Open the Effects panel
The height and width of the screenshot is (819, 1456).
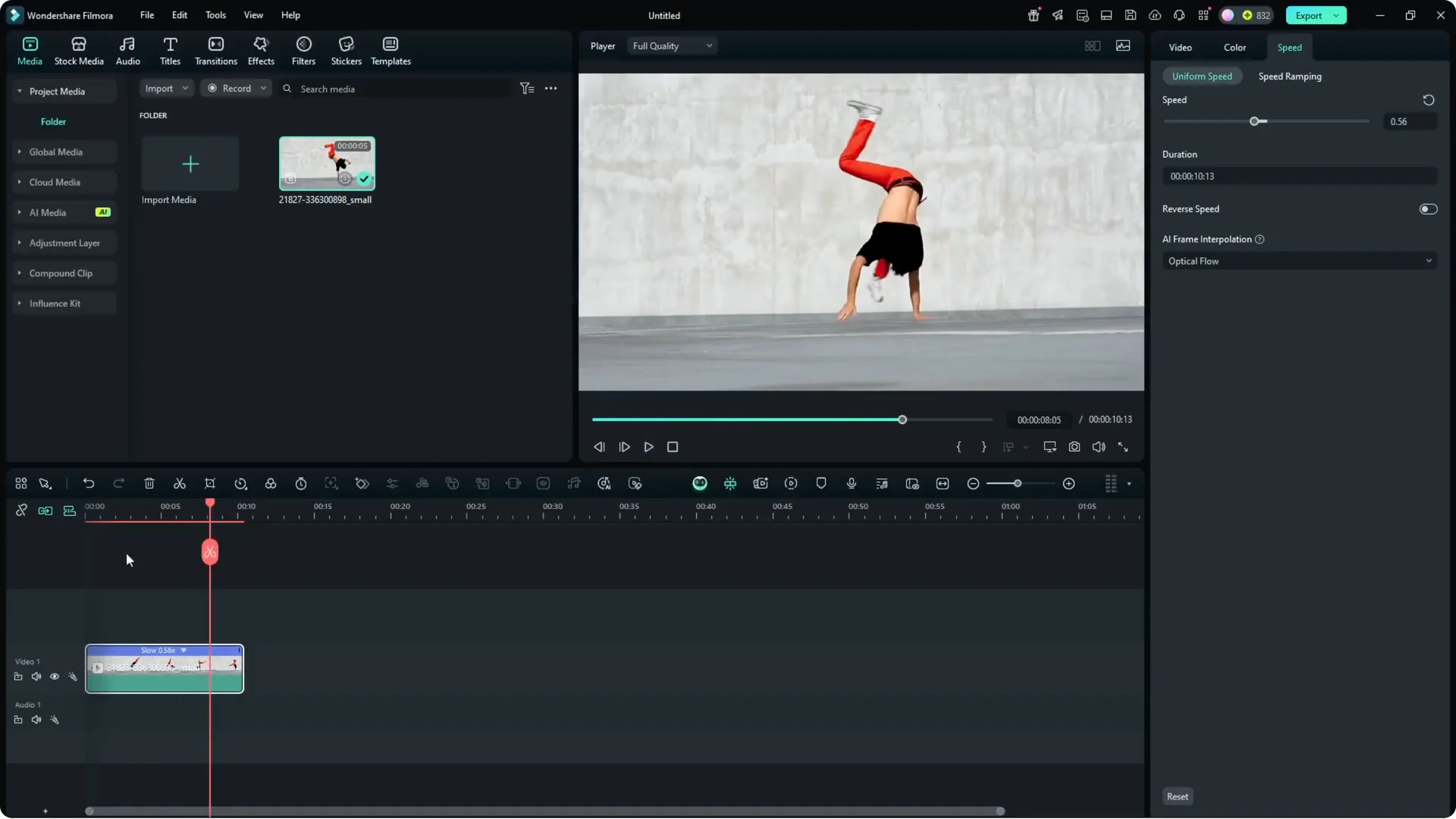(261, 50)
